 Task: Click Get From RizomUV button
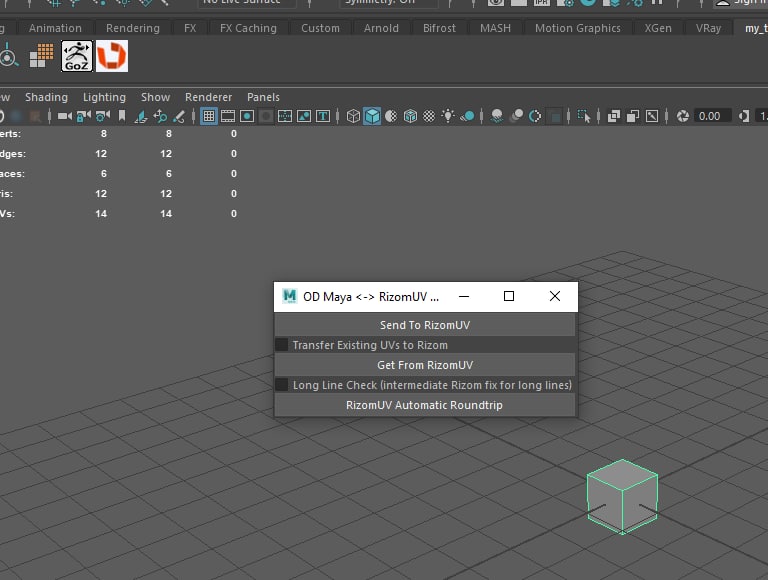pyautogui.click(x=425, y=365)
